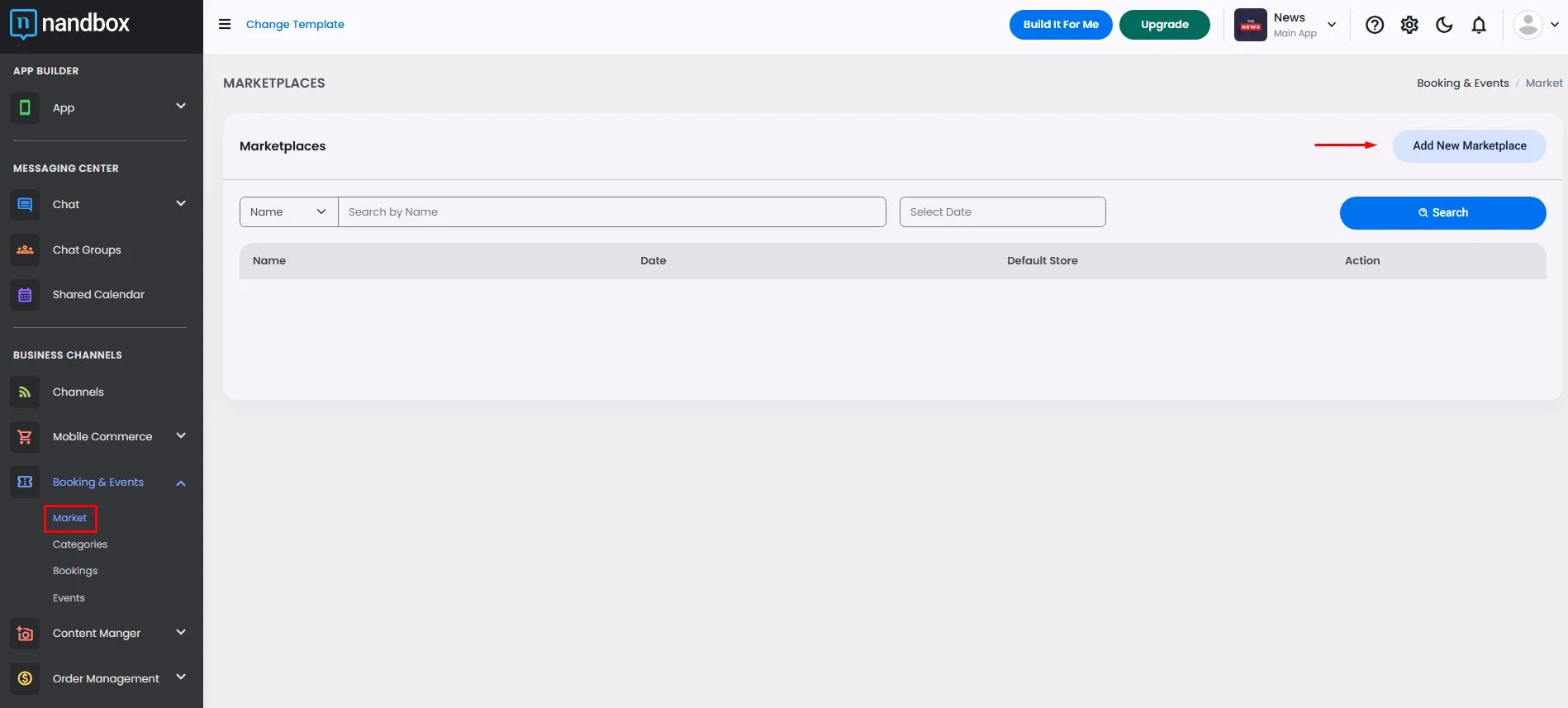This screenshot has height=708, width=1568.
Task: Open the help question mark icon
Action: [1375, 25]
